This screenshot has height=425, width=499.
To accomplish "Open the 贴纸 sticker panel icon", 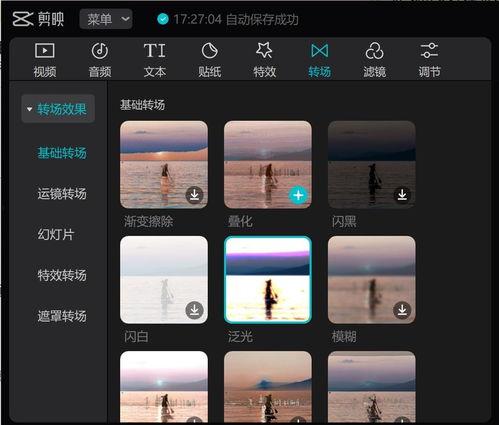I will [209, 51].
